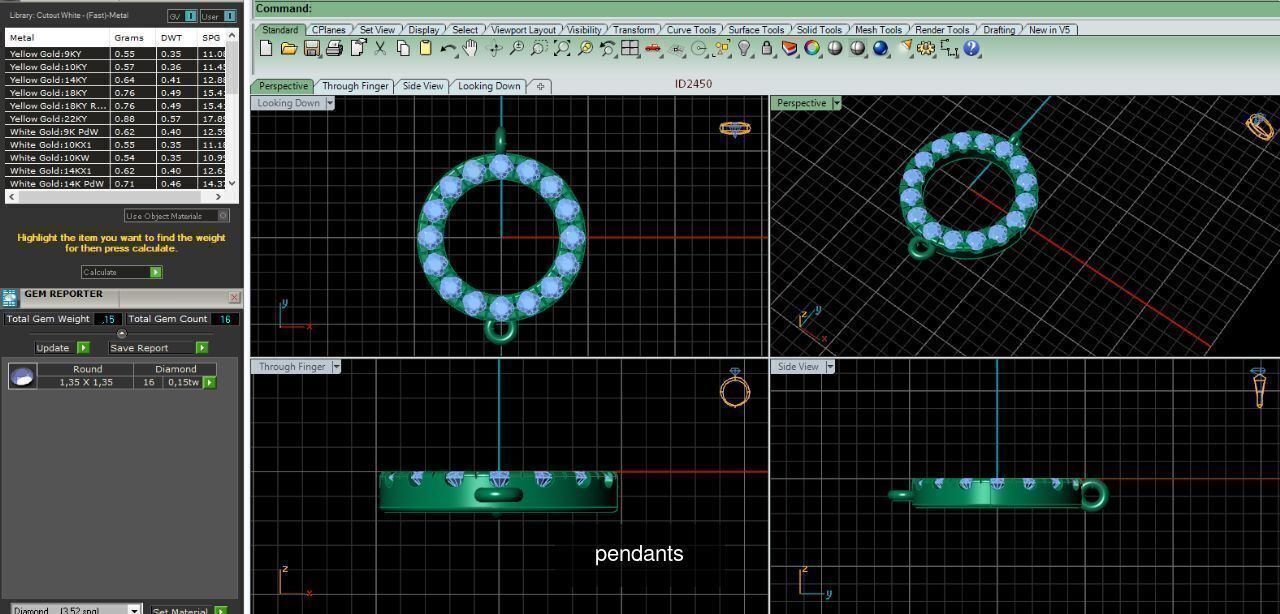
Task: Toggle Use Object Materials option
Action: point(176,216)
